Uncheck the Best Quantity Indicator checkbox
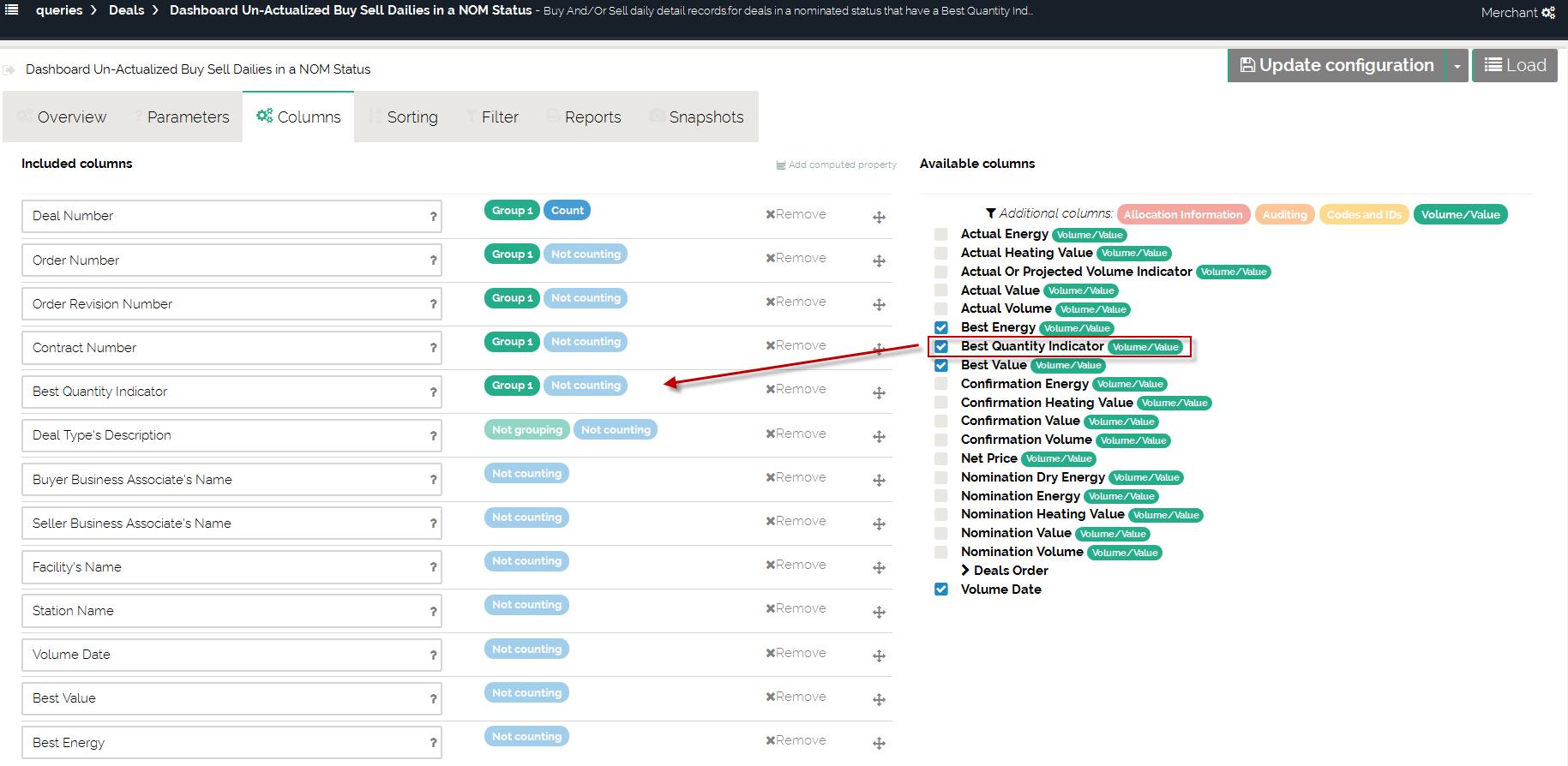The width and height of the screenshot is (1568, 766). pyautogui.click(x=941, y=347)
